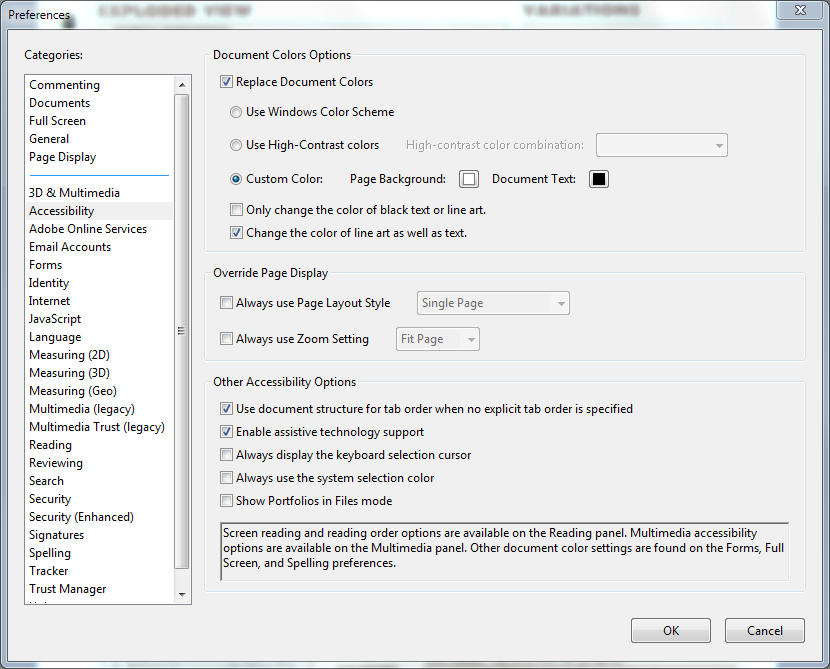This screenshot has height=669, width=830.
Task: Enable Always use Page Layout Style
Action: click(x=226, y=303)
